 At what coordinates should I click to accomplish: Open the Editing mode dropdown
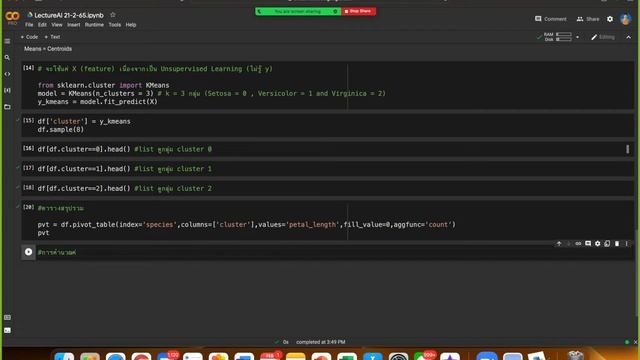[603, 37]
